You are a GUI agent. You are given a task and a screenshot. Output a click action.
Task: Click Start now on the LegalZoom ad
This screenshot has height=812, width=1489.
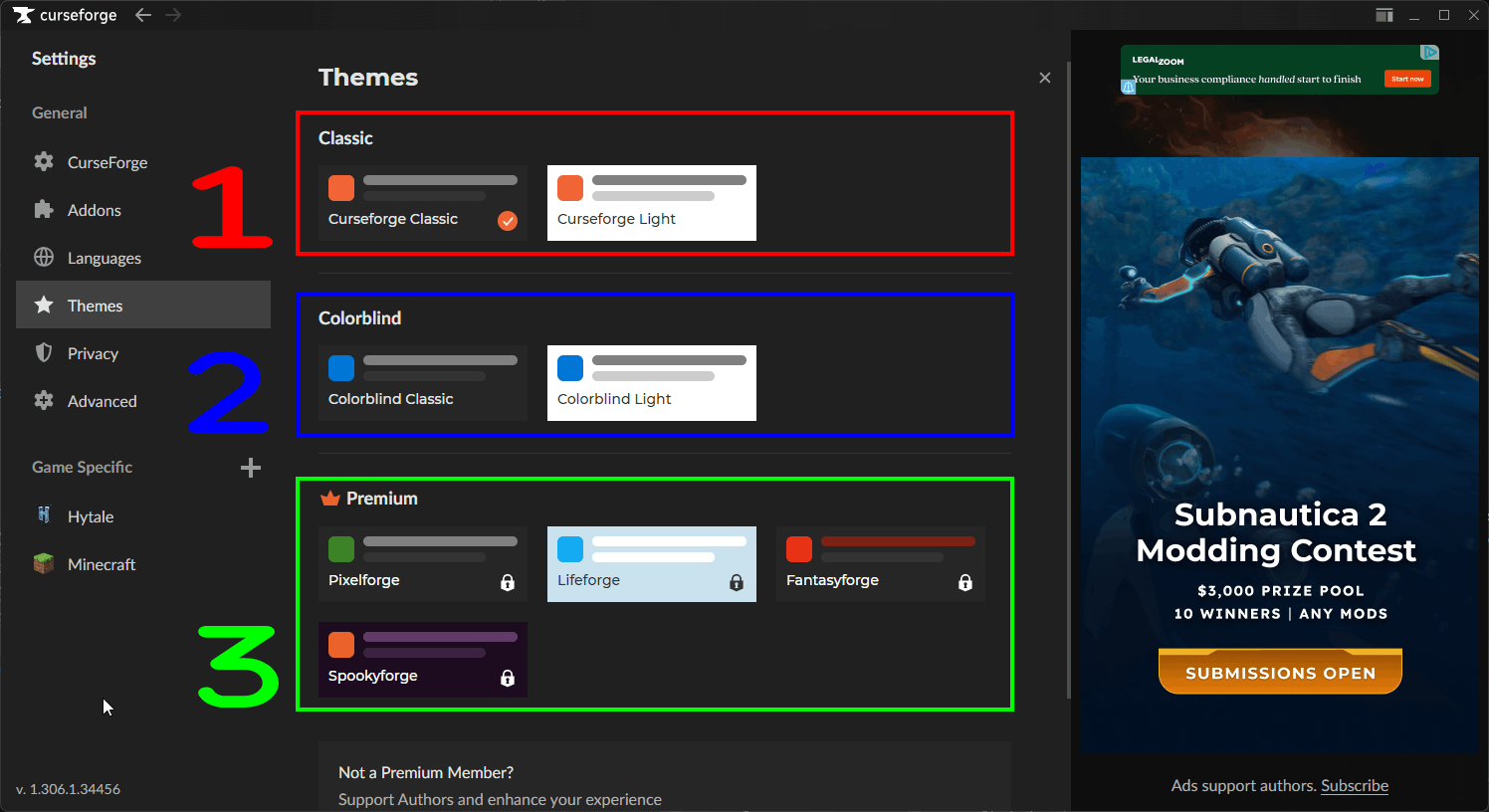point(1407,79)
